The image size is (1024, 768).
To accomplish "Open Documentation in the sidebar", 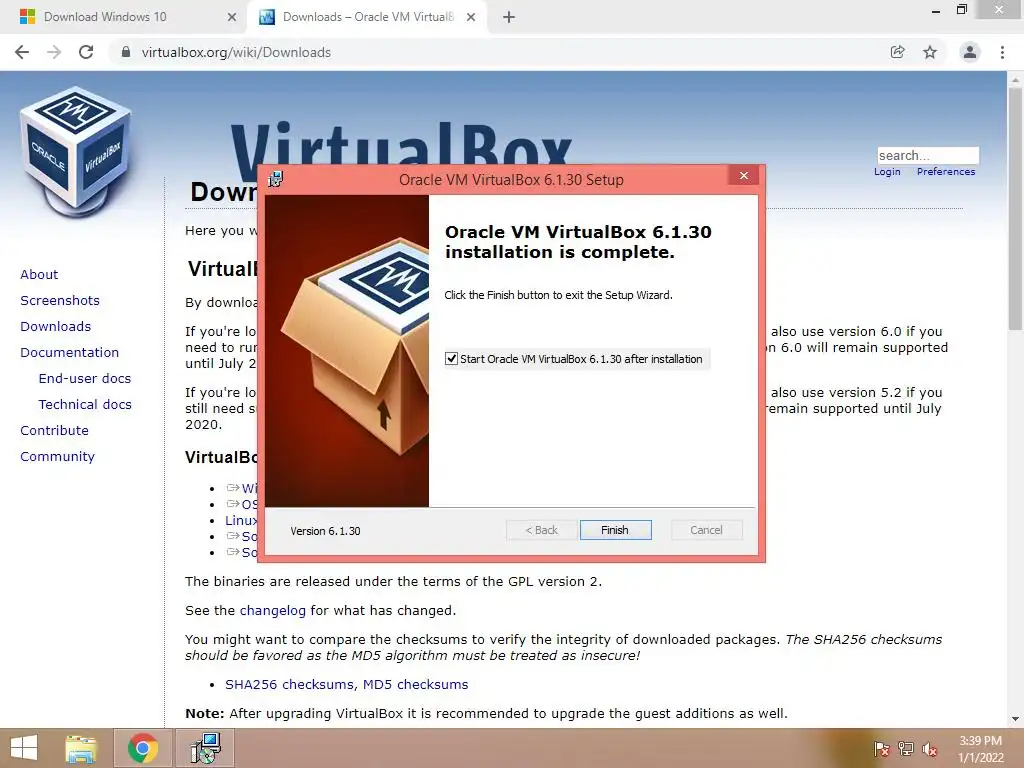I will tap(70, 353).
